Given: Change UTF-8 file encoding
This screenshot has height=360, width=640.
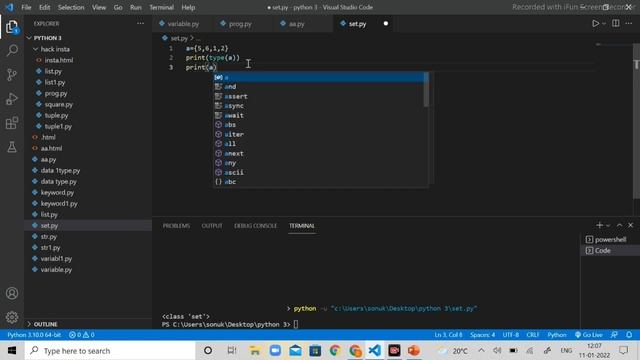Looking at the screenshot, I should [511, 335].
